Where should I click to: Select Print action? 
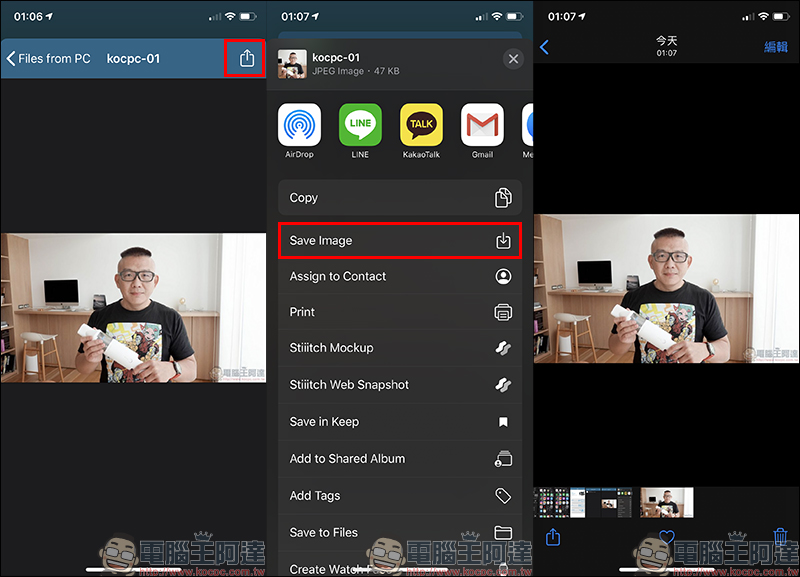[x=400, y=312]
